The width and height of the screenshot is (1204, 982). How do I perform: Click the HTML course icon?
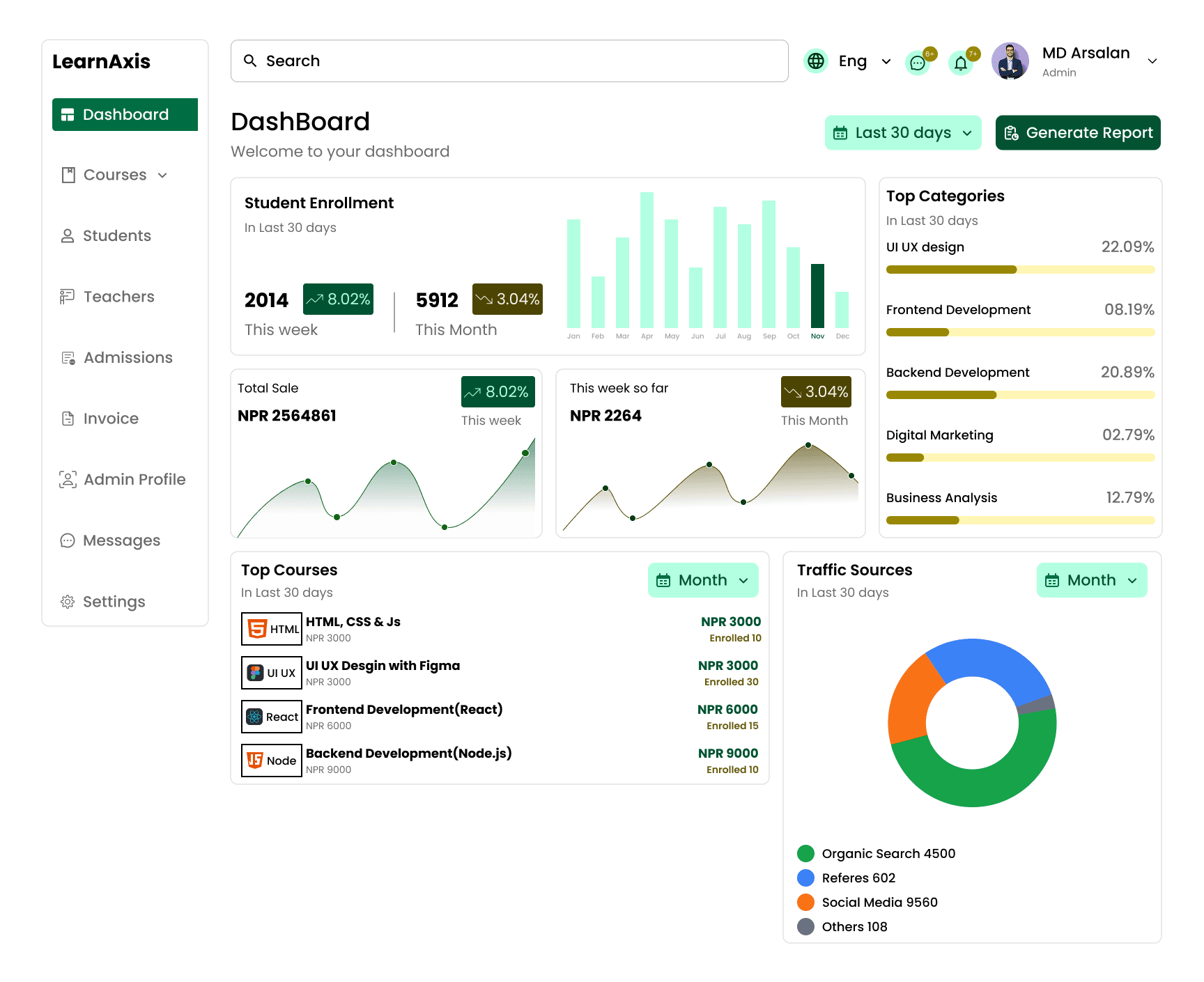272,629
